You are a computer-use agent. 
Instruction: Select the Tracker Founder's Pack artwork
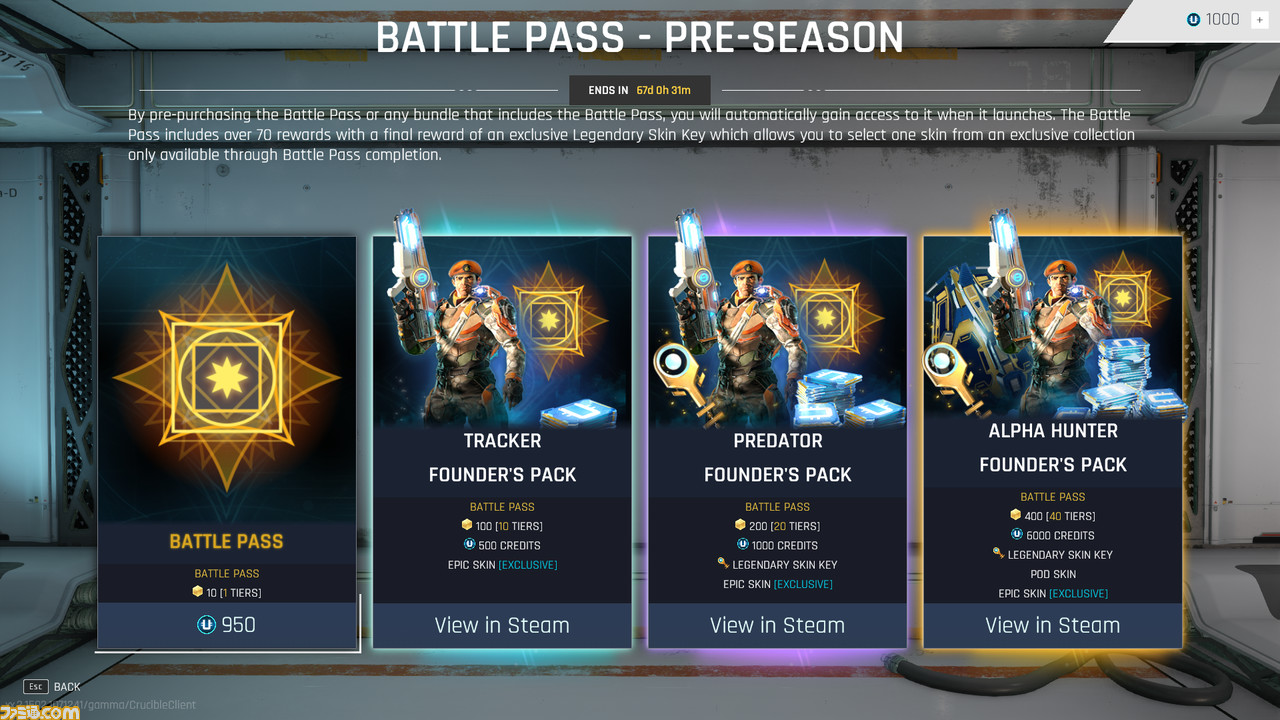[x=502, y=330]
